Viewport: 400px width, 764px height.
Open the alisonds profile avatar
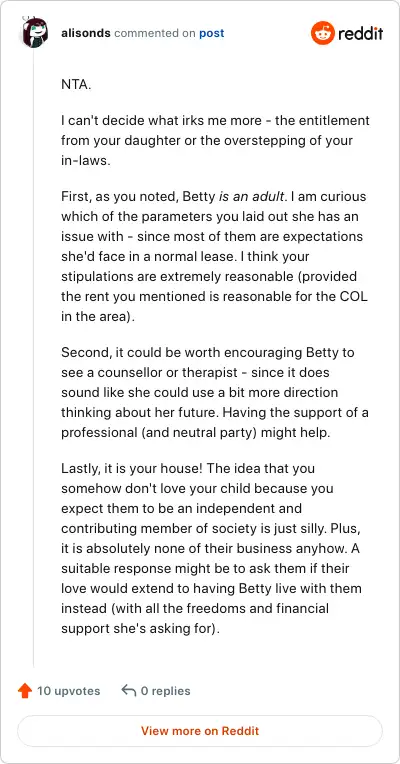coord(34,32)
